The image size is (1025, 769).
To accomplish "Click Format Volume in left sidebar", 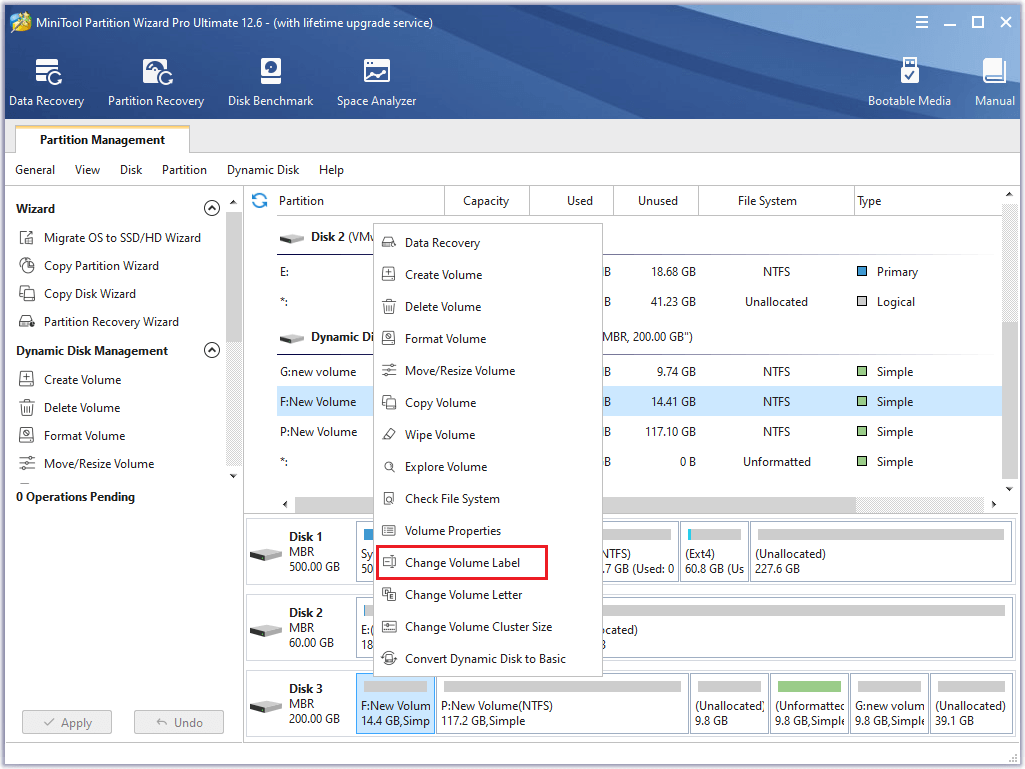I will (x=72, y=436).
